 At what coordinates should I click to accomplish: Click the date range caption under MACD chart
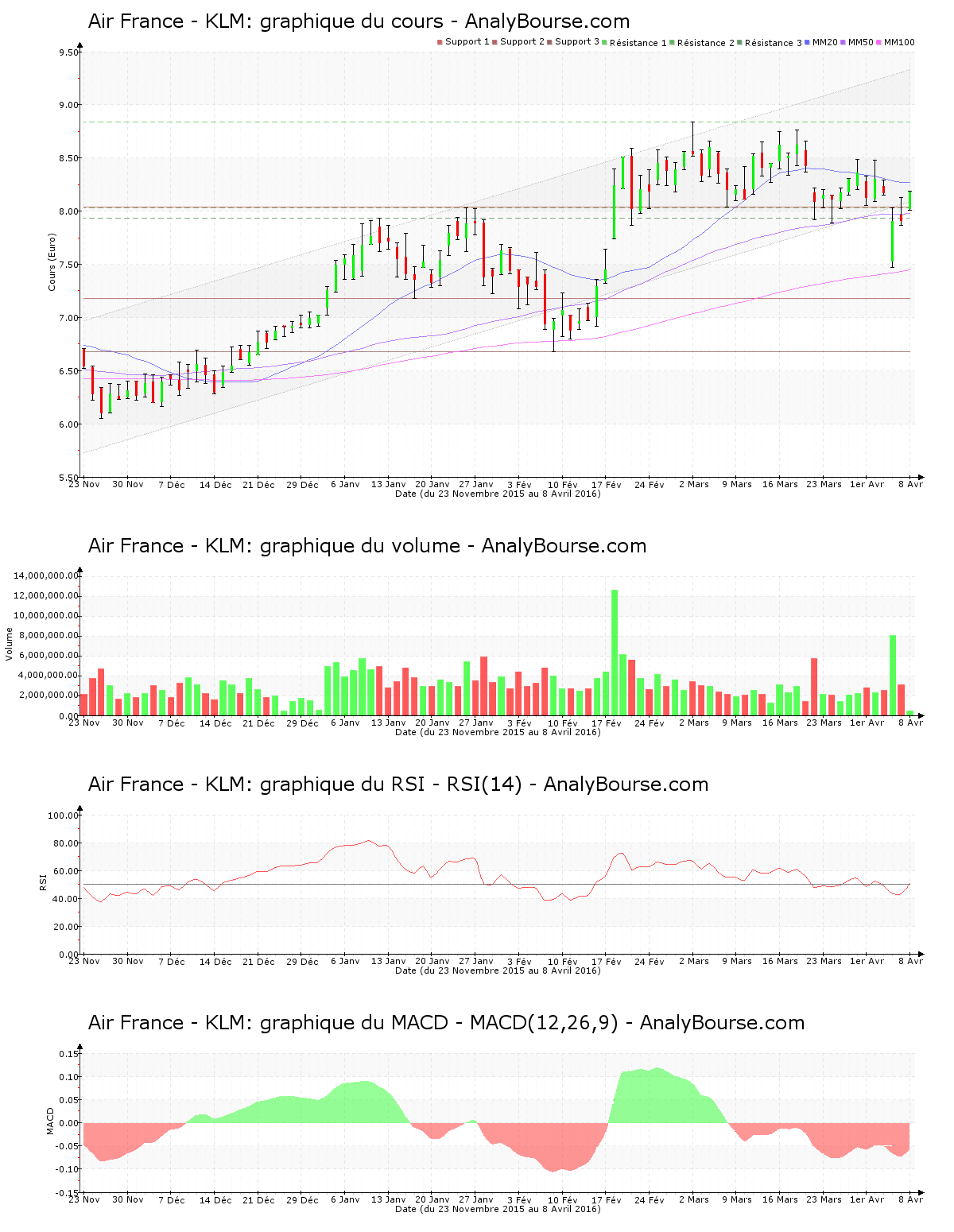[x=498, y=1209]
